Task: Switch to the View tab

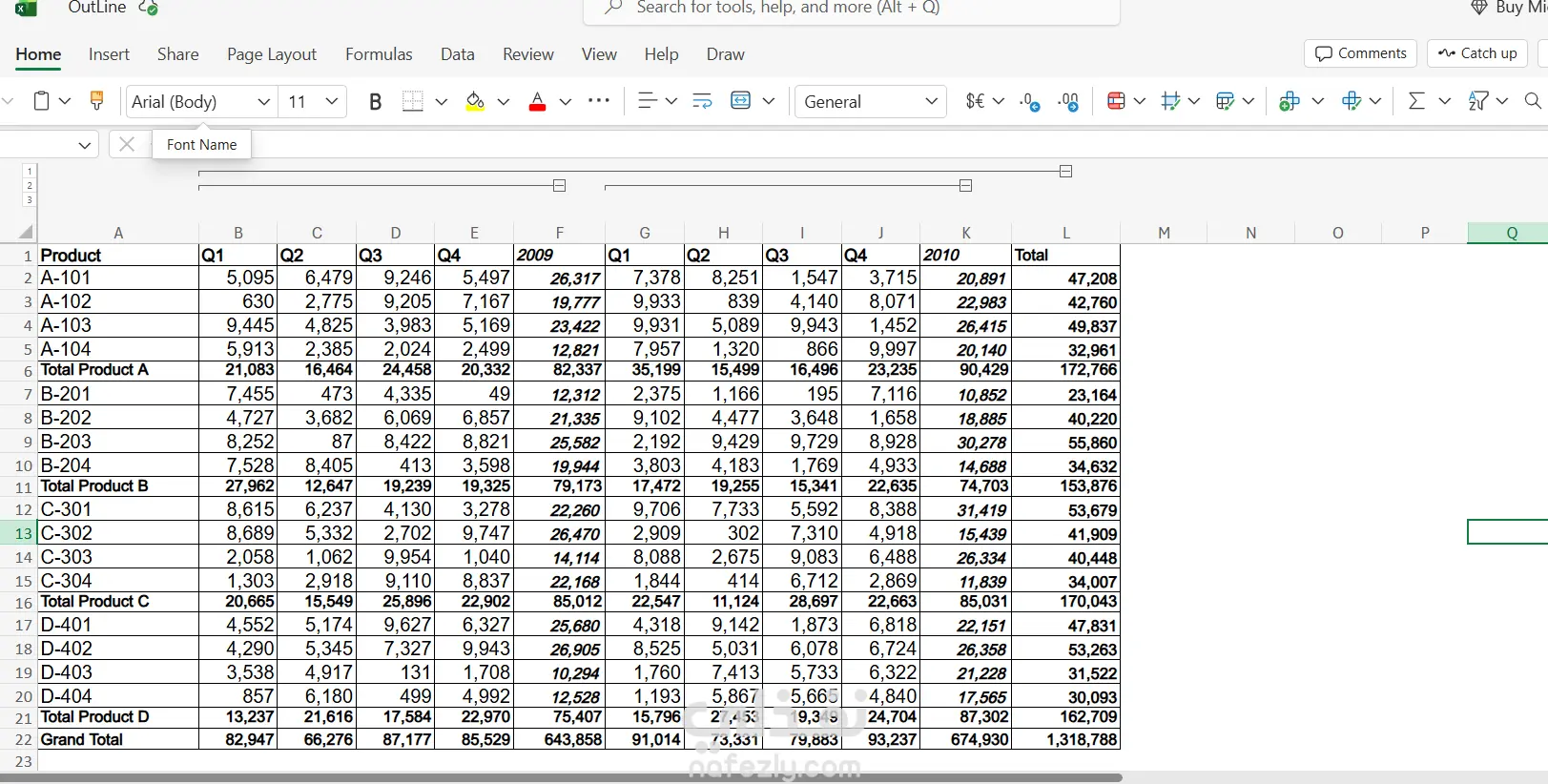Action: point(599,54)
